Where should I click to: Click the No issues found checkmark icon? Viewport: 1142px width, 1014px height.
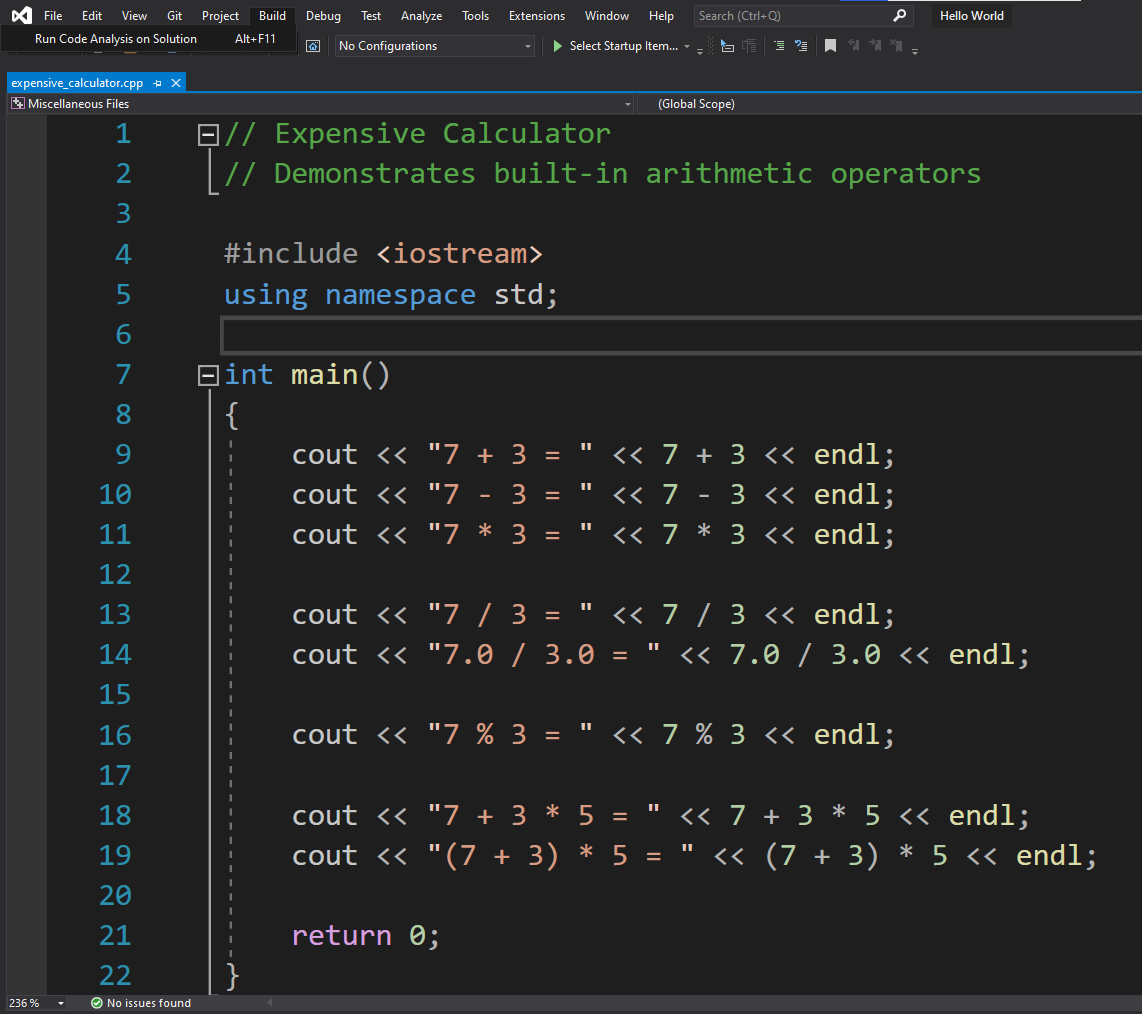96,1003
